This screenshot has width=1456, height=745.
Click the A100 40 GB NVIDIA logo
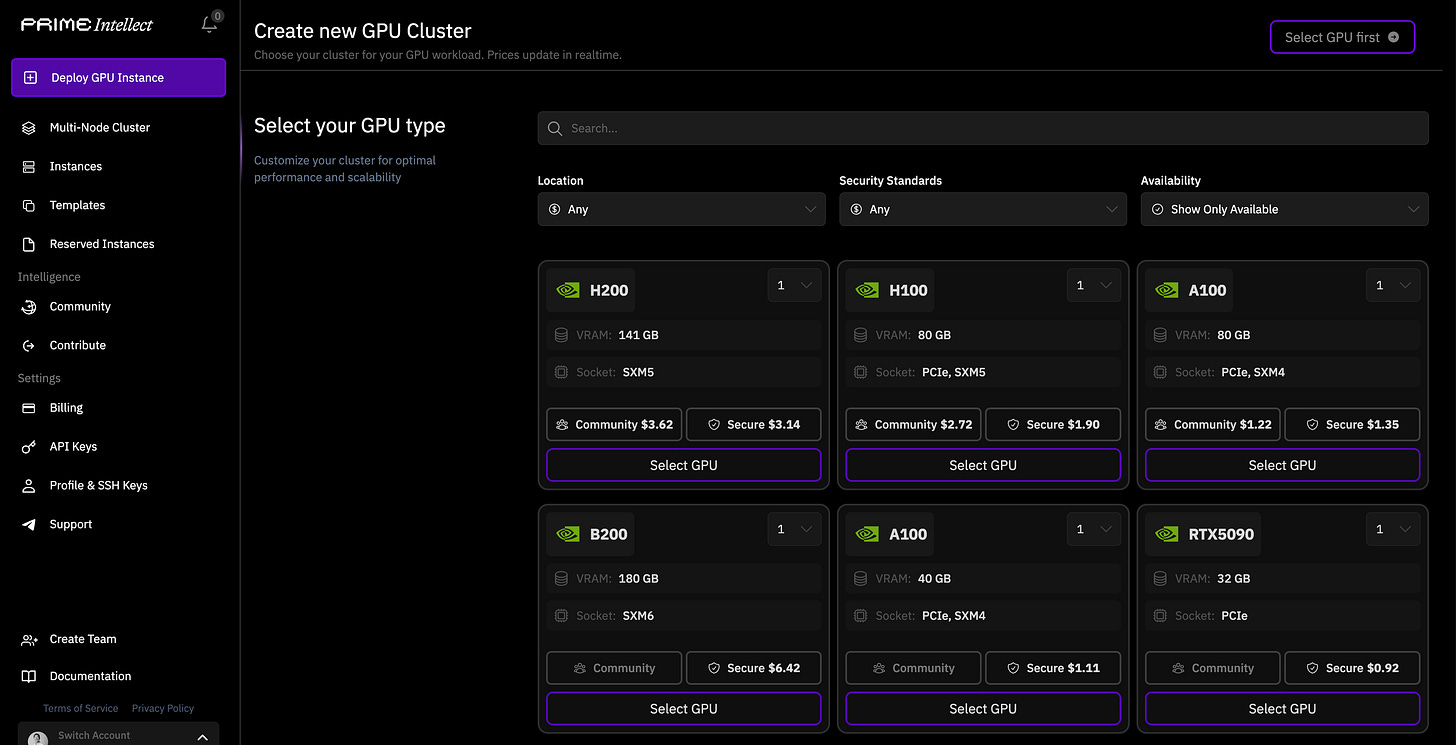tap(867, 534)
